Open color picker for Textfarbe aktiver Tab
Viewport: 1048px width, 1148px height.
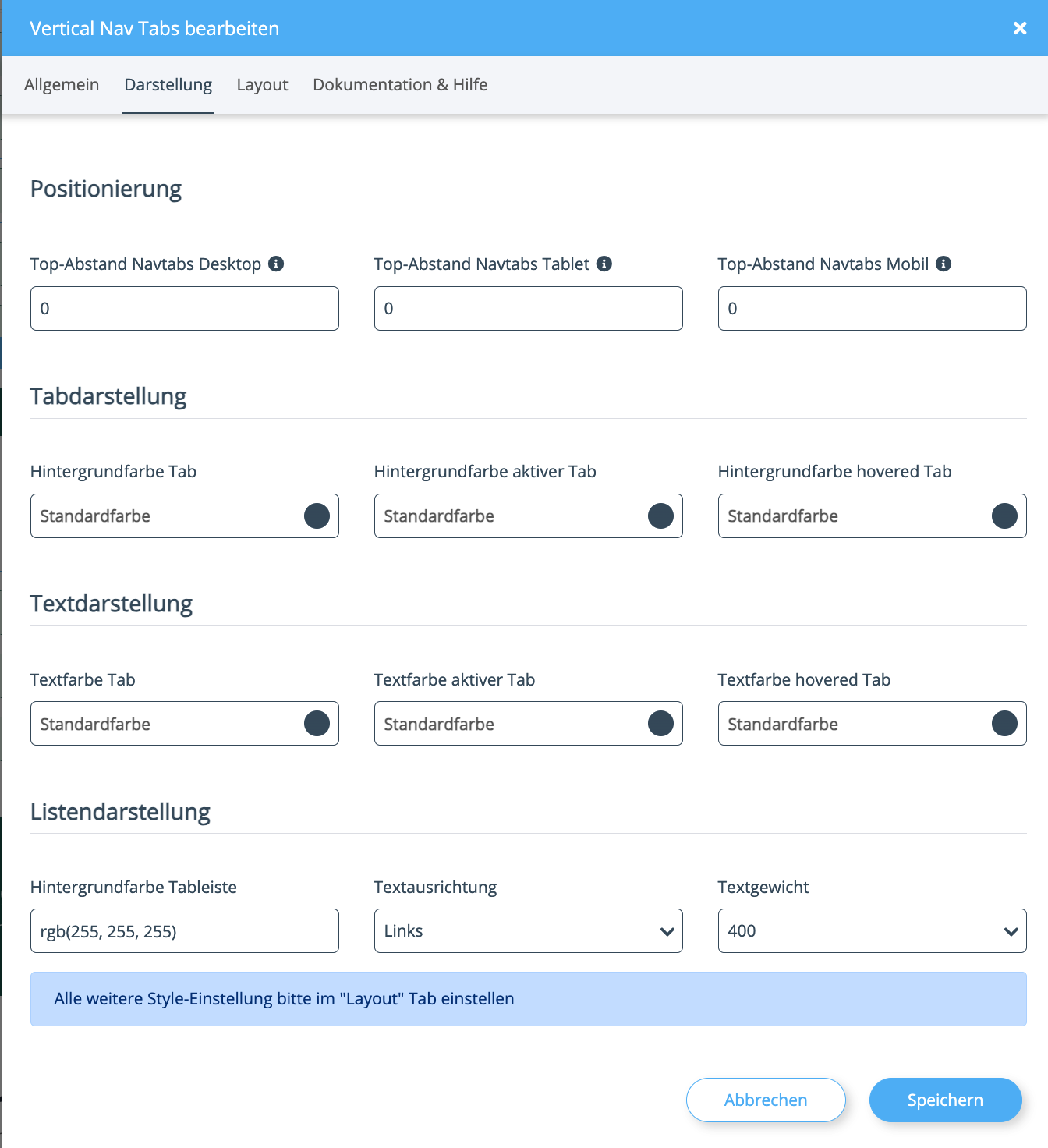point(660,724)
